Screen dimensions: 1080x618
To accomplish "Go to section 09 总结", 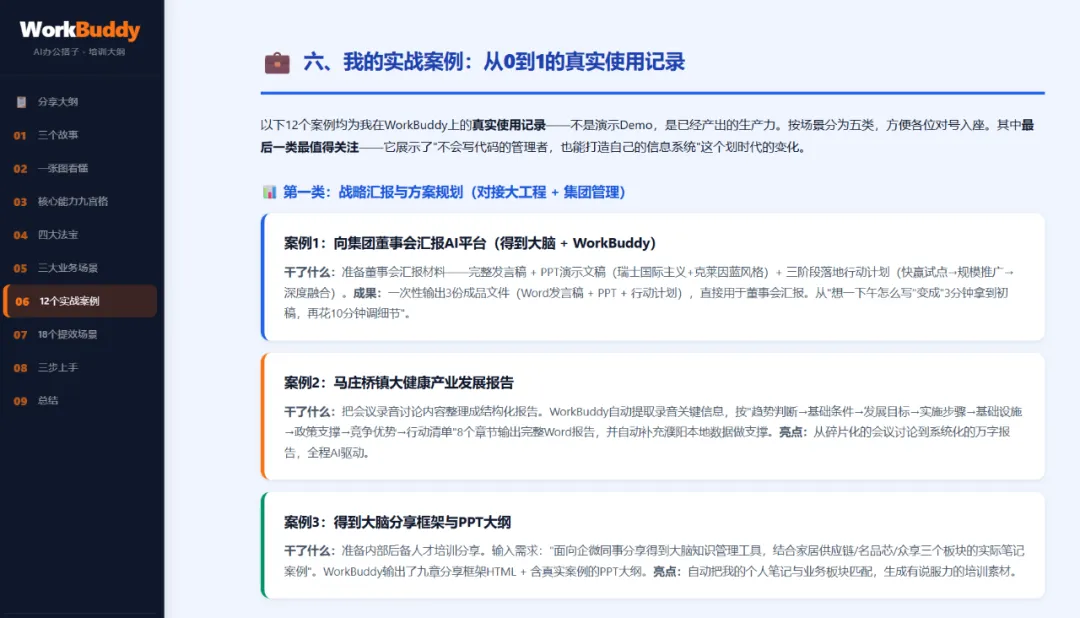I will 81,400.
